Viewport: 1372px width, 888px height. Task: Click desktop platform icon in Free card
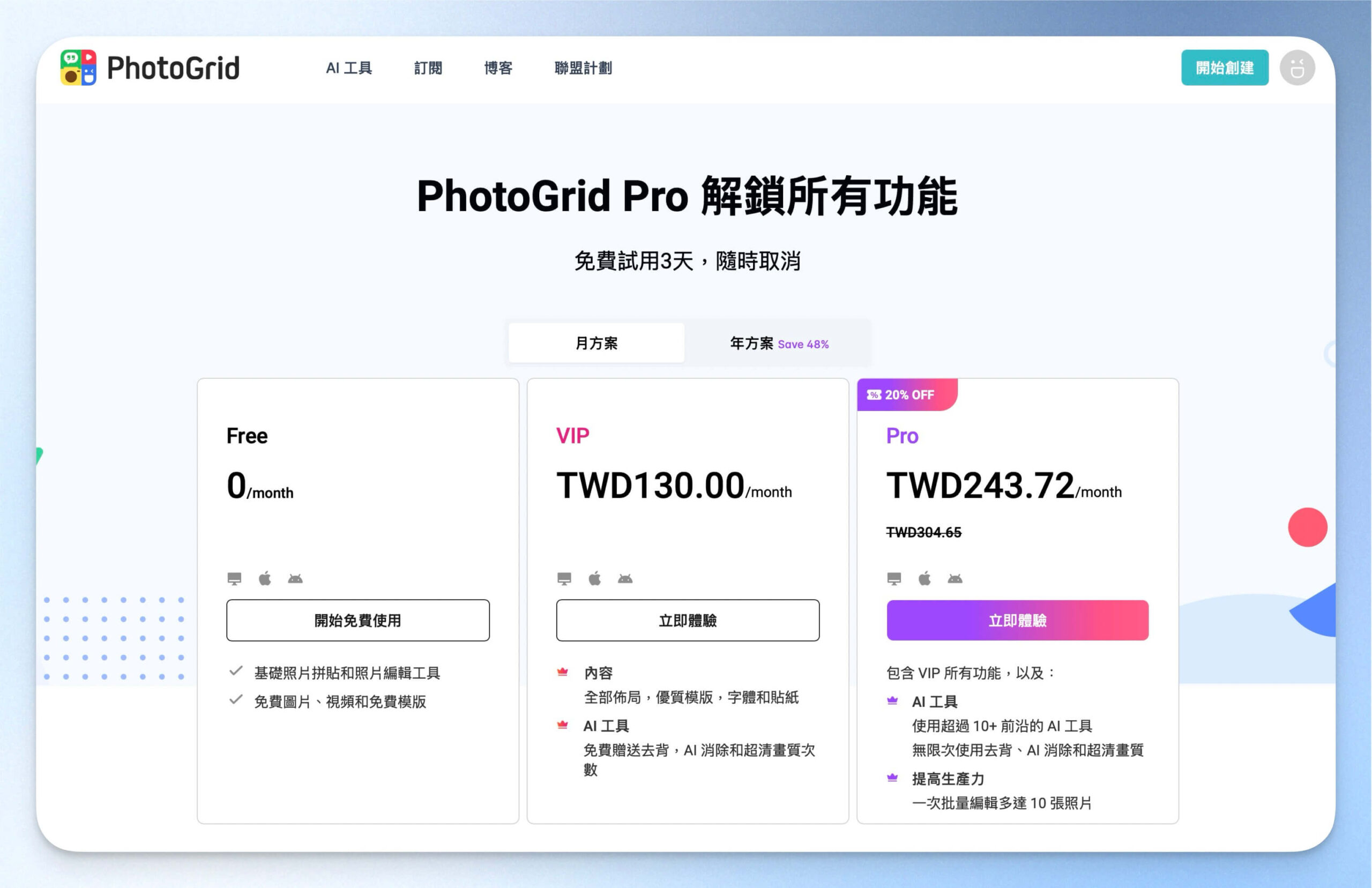[x=234, y=578]
